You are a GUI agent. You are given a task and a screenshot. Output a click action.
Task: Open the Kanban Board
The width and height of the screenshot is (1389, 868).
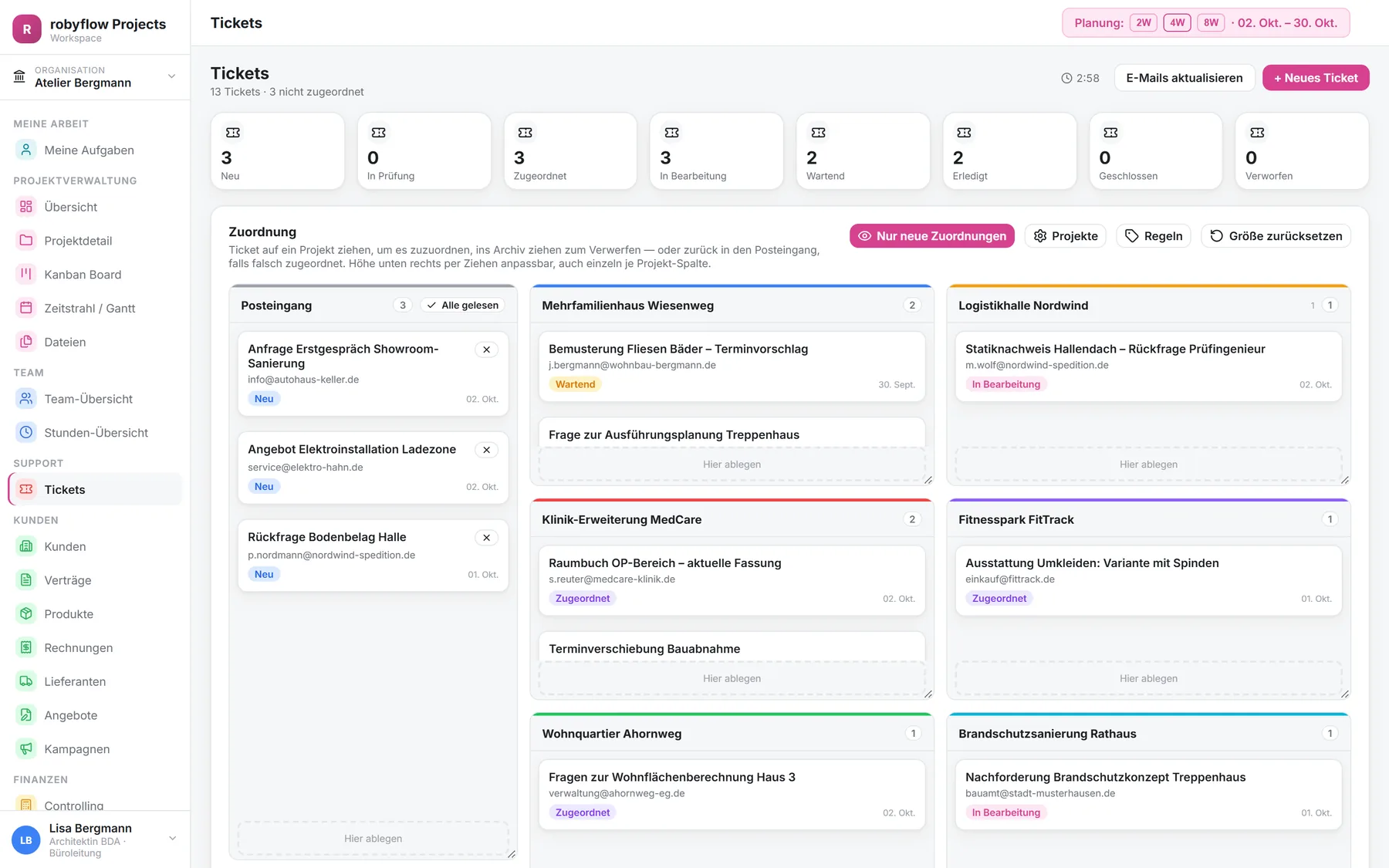point(95,275)
